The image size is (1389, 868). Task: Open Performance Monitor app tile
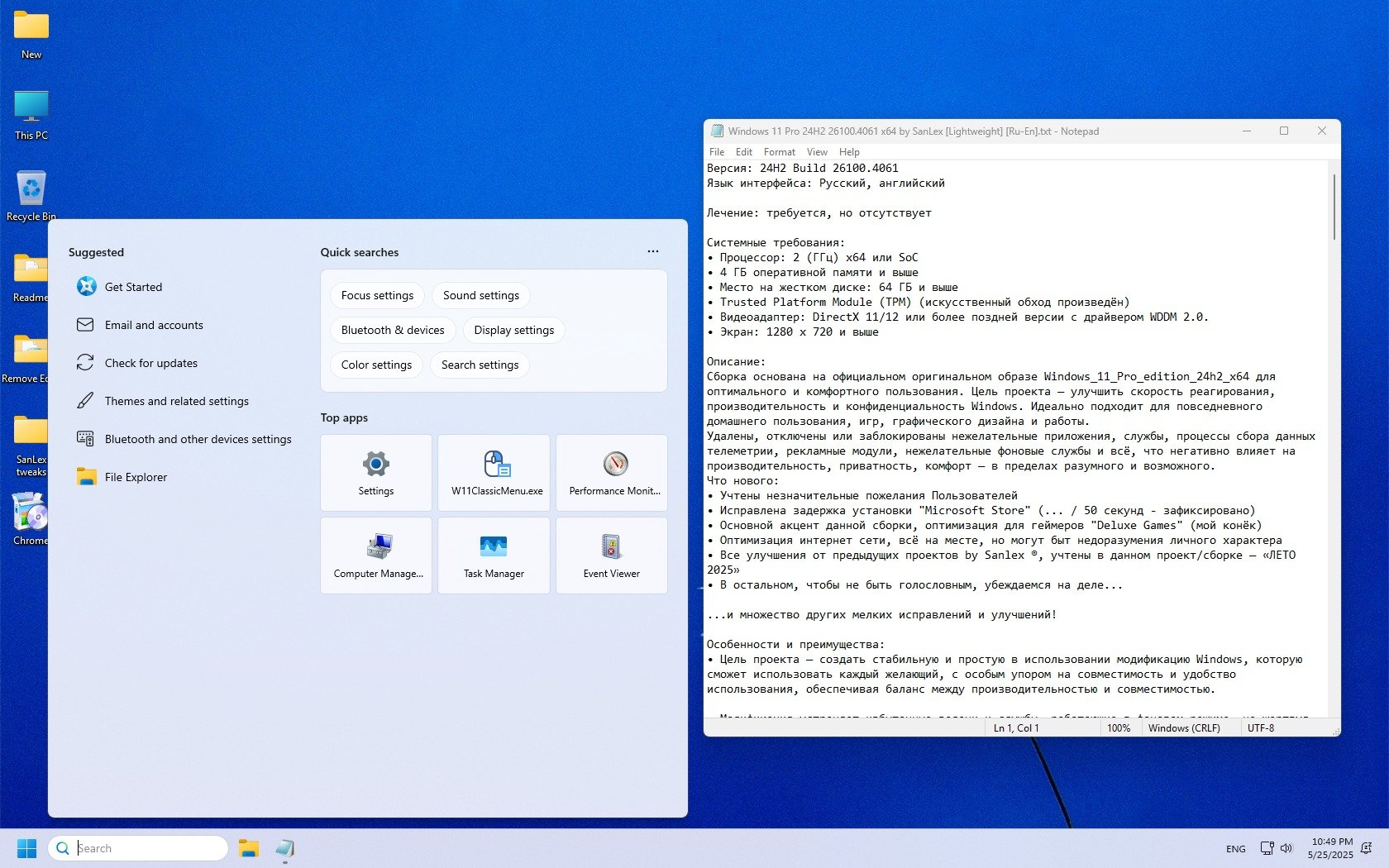pos(612,473)
